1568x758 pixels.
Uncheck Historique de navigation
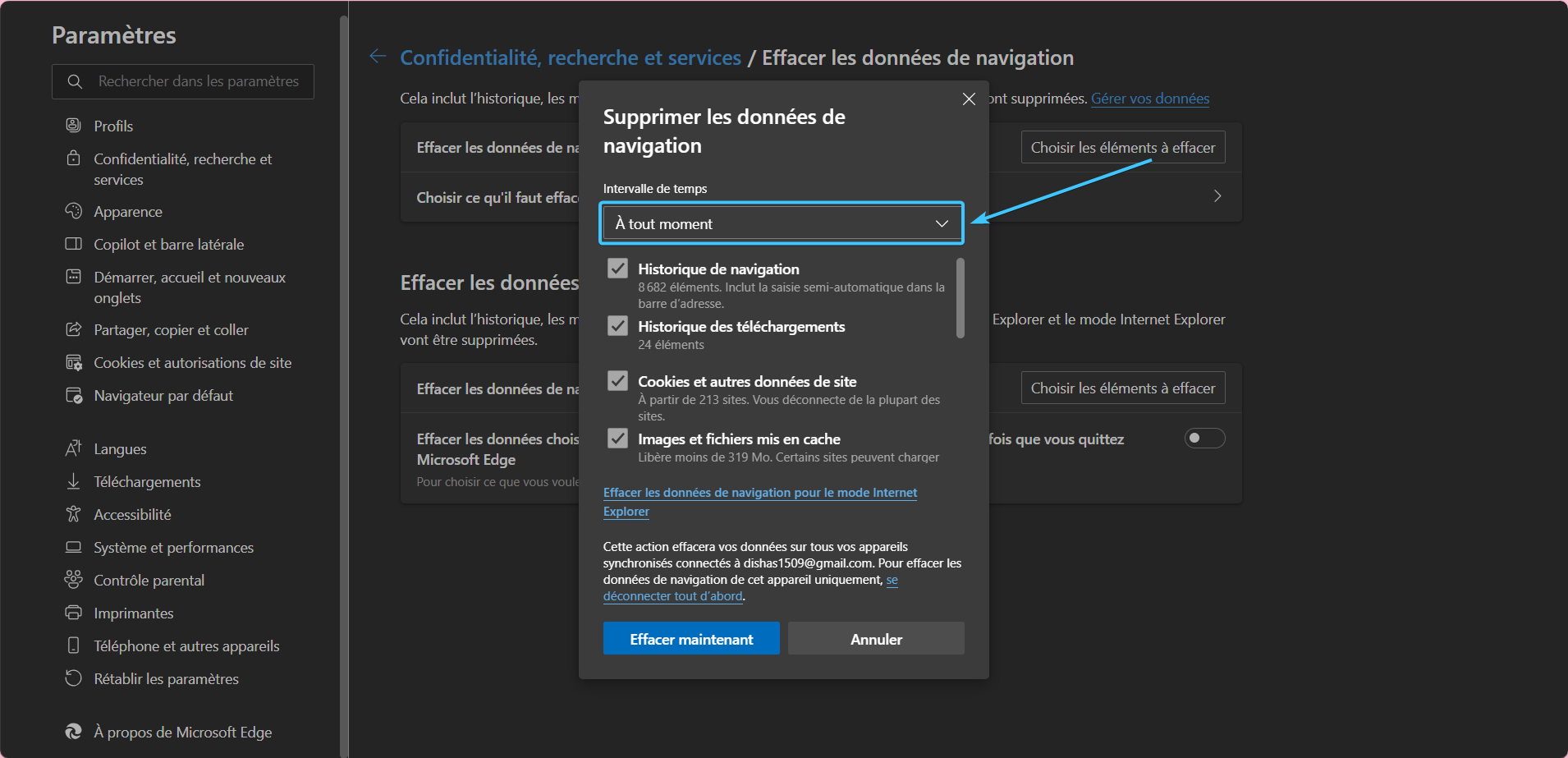point(617,269)
